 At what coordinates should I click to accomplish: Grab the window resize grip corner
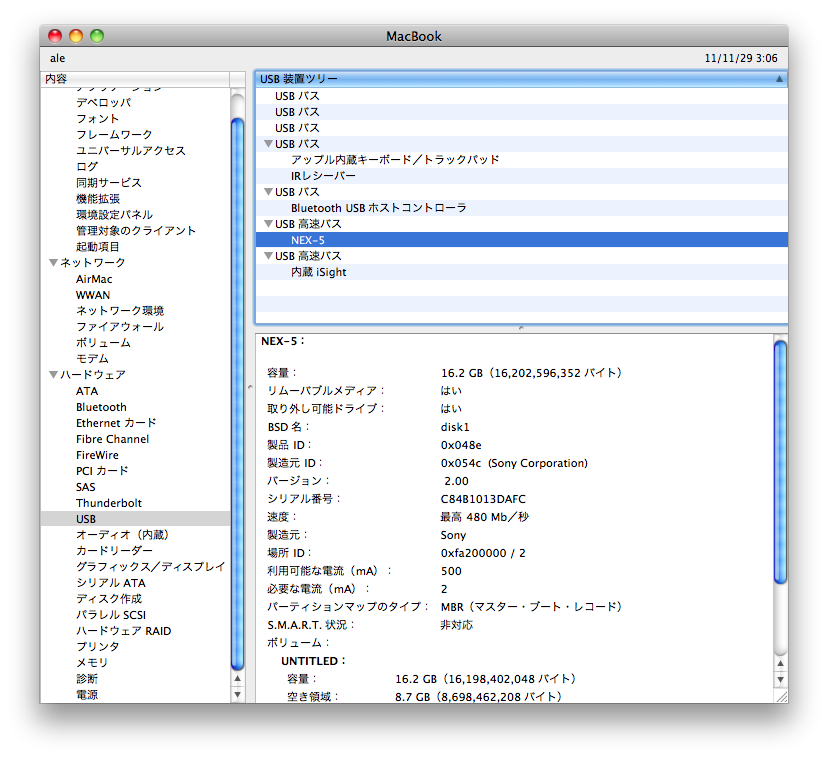click(x=780, y=696)
